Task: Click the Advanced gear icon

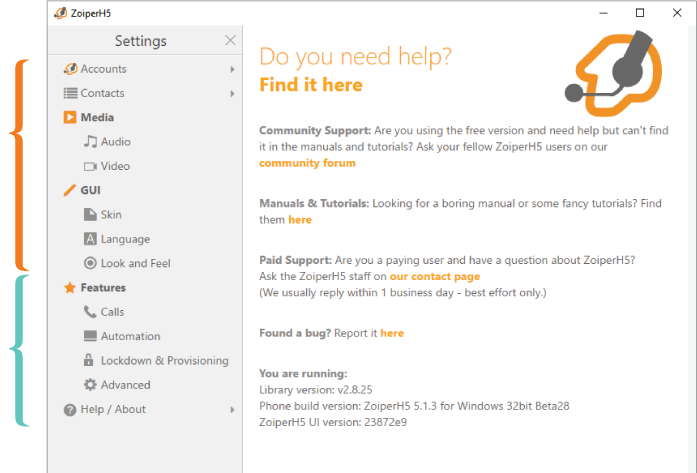Action: (90, 385)
